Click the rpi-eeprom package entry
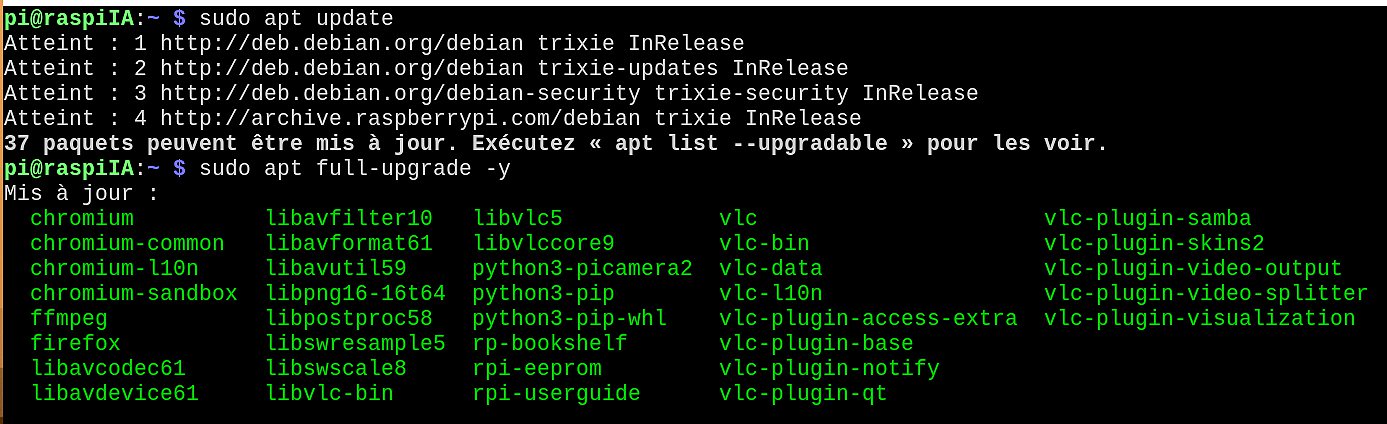1387x424 pixels. (x=537, y=368)
